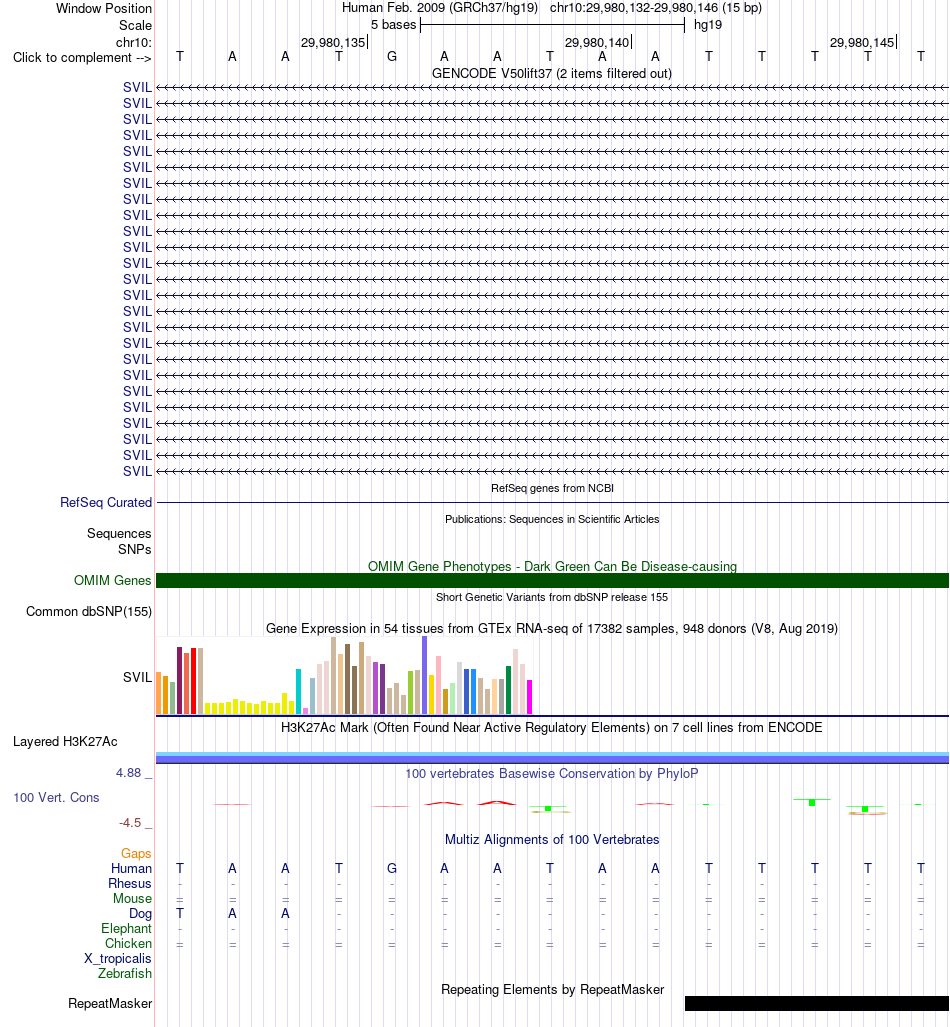This screenshot has height=1027, width=950.
Task: Click the "Common dbSNP(155)" label
Action: [89, 611]
